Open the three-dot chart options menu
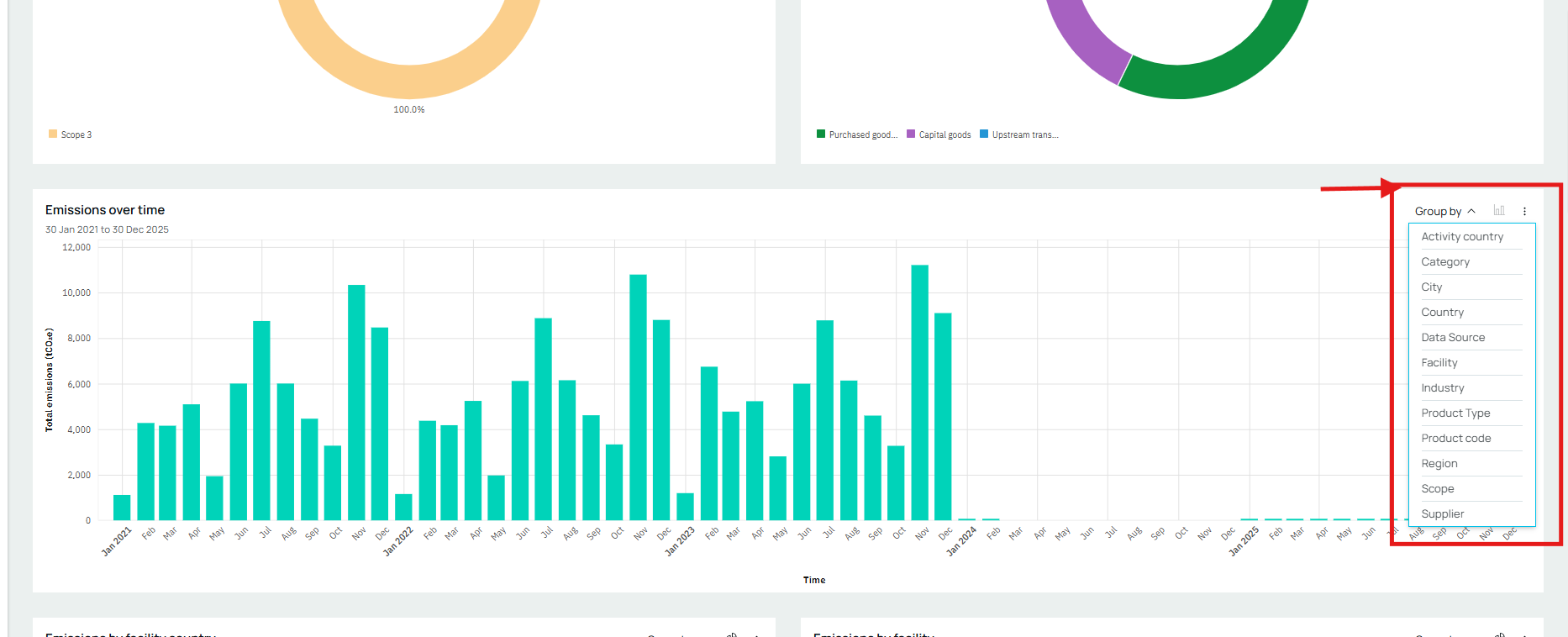Viewport: 1568px width, 637px height. click(x=1524, y=212)
